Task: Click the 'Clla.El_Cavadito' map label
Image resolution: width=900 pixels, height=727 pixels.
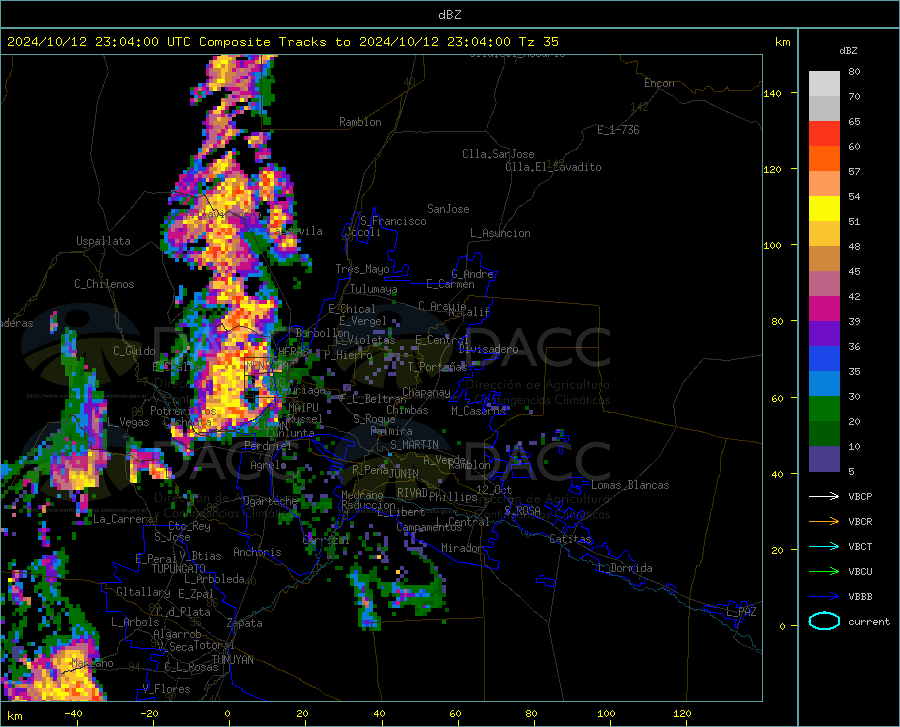Action: [553, 167]
